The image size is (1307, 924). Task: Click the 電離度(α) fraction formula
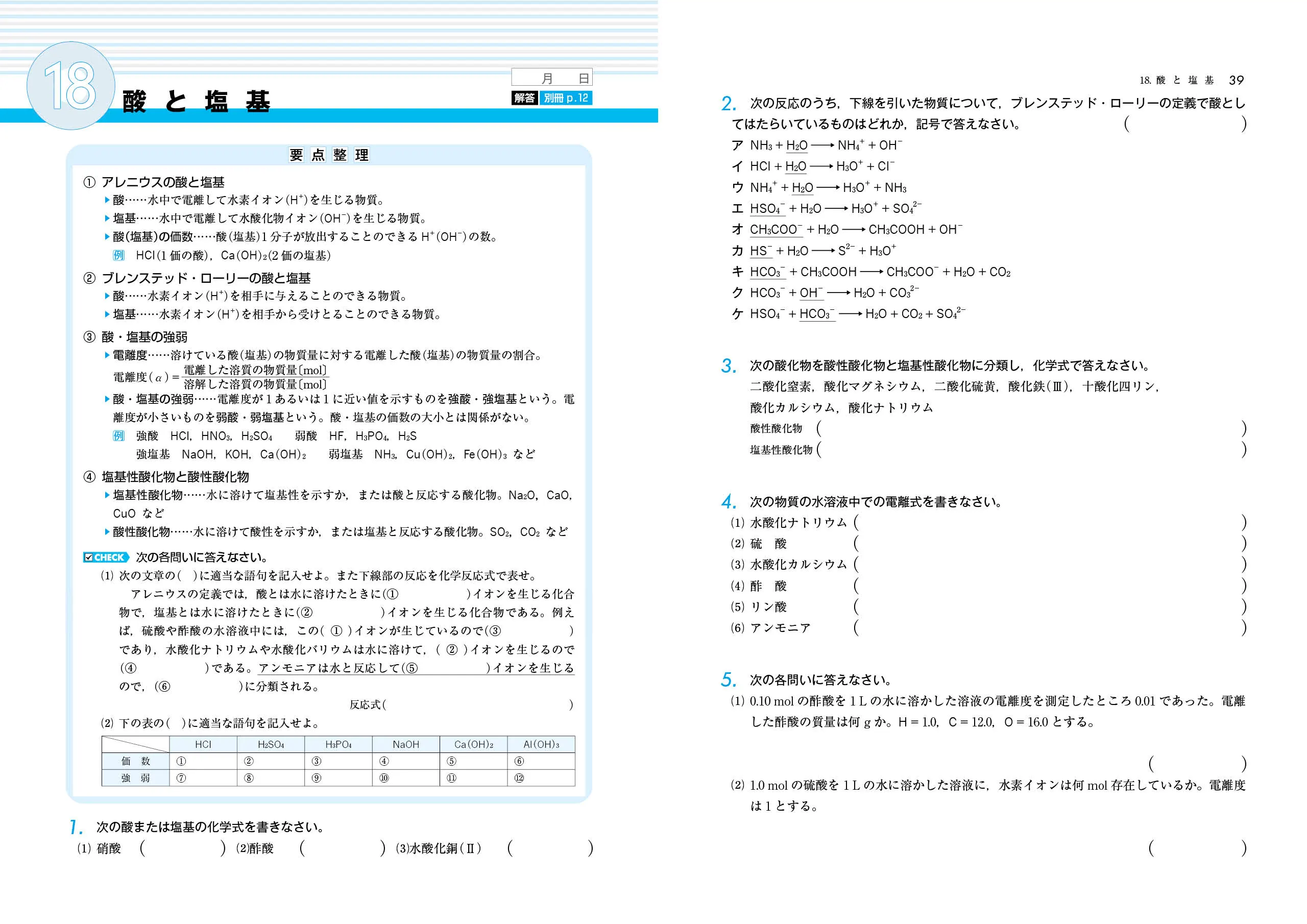[221, 377]
